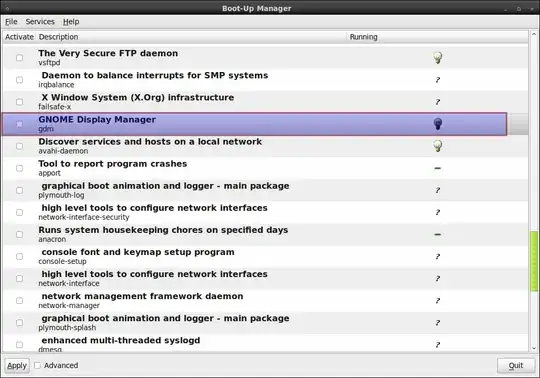The width and height of the screenshot is (540, 378).
Task: Click the dark lightbulb icon for gdm
Action: [x=437, y=124]
